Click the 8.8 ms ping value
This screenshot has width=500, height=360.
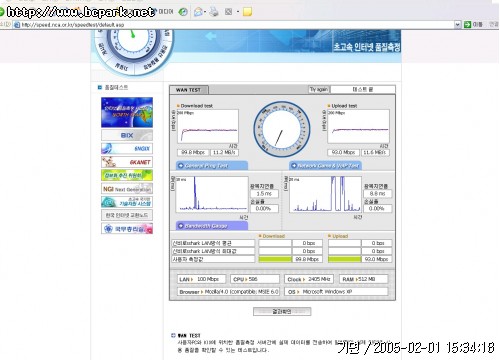click(378, 193)
